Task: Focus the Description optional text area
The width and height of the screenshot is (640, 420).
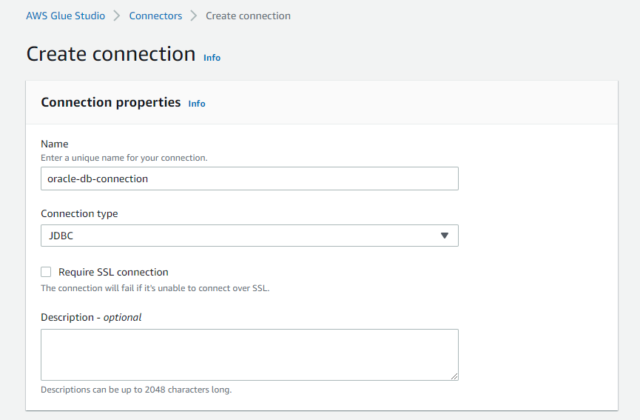Action: (x=249, y=355)
